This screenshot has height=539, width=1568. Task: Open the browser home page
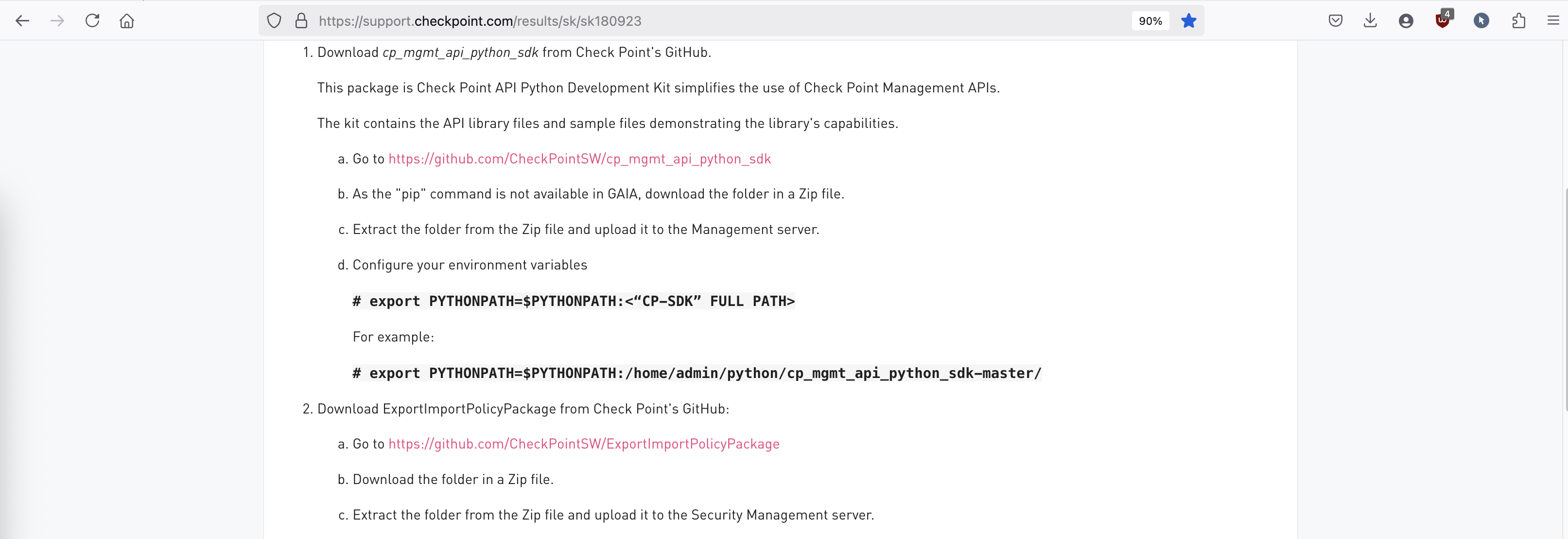pos(126,21)
